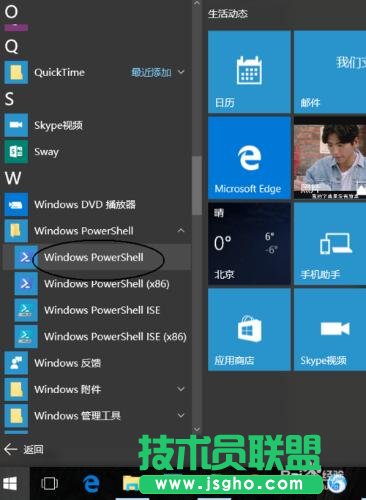Screen dimensions: 366x500
Task: Open File Explorer from the taskbar
Action: coord(131,483)
